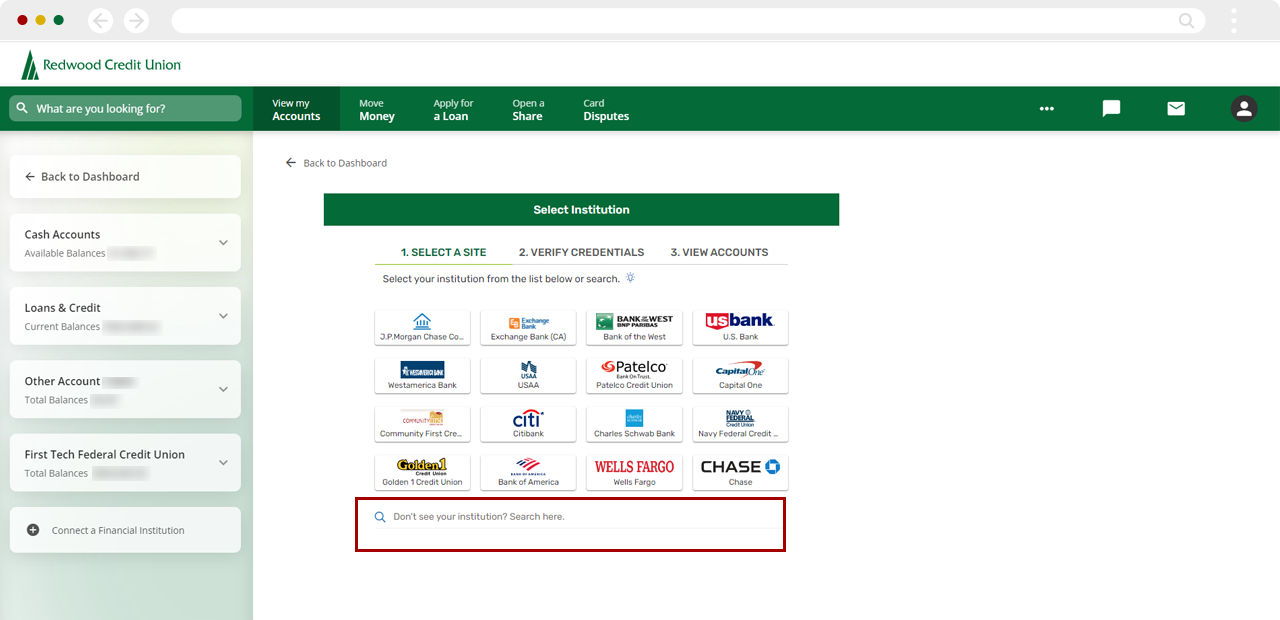
Task: Select the Bank of America tile
Action: [x=528, y=473]
